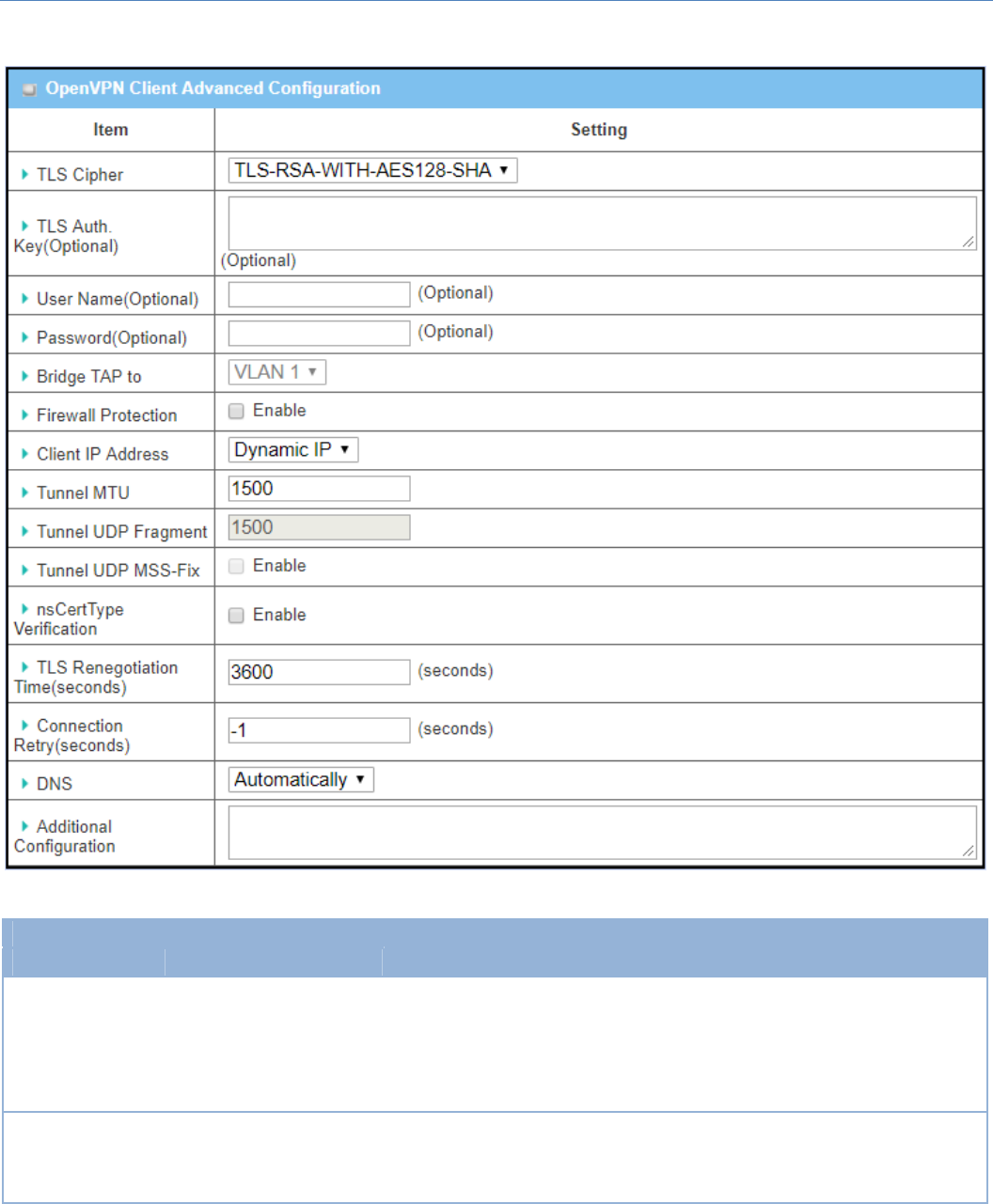Click the arrow icon beside TLS Renegotiation Time

tap(24, 666)
